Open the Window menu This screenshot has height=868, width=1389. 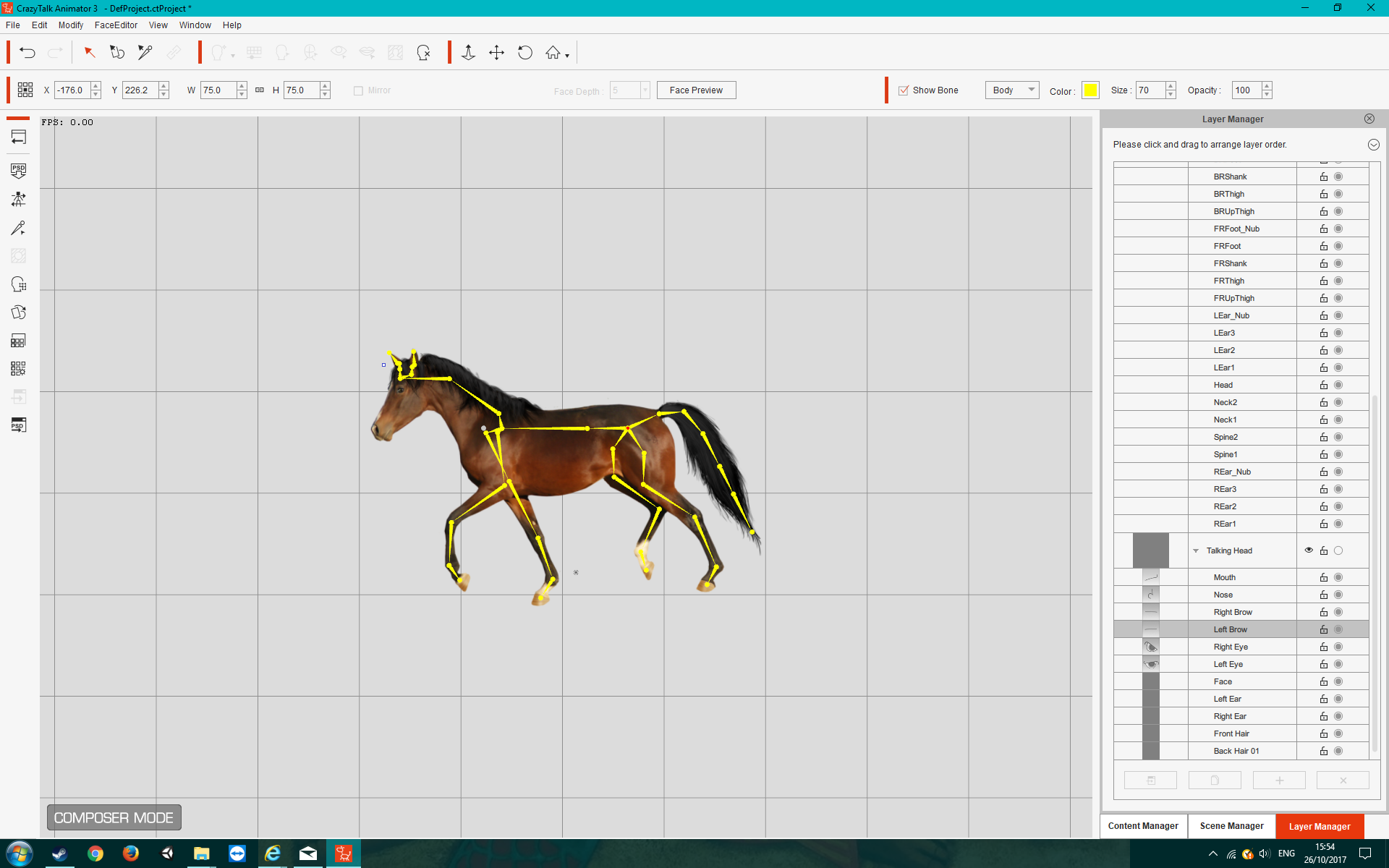(195, 25)
